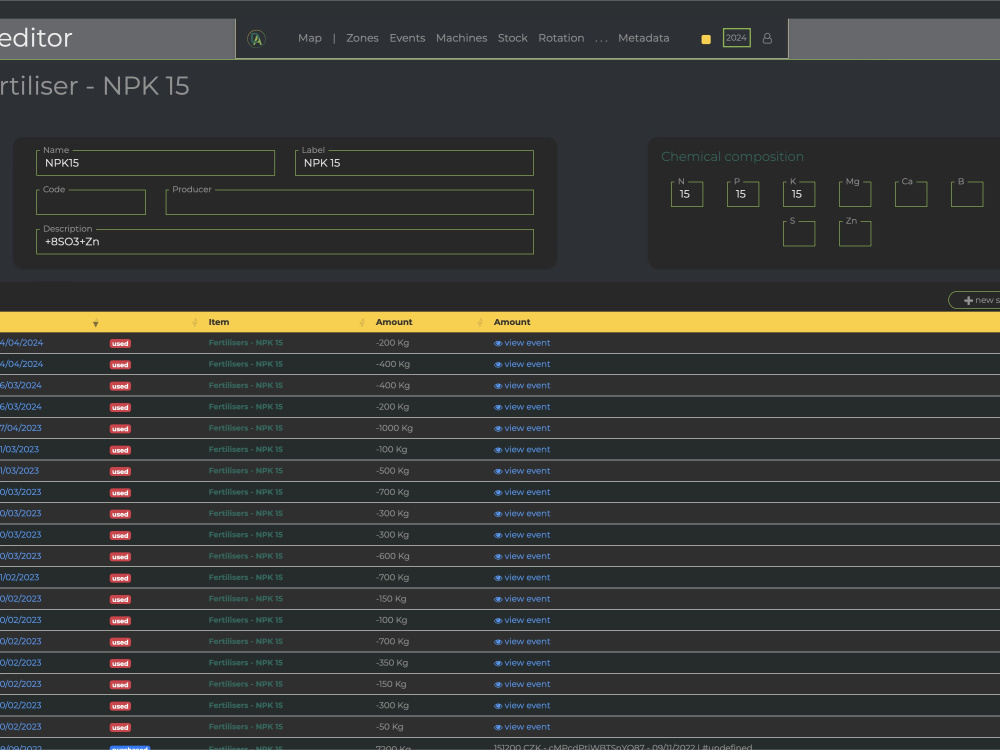Navigate to Machines
The height and width of the screenshot is (750, 1000).
coord(461,38)
